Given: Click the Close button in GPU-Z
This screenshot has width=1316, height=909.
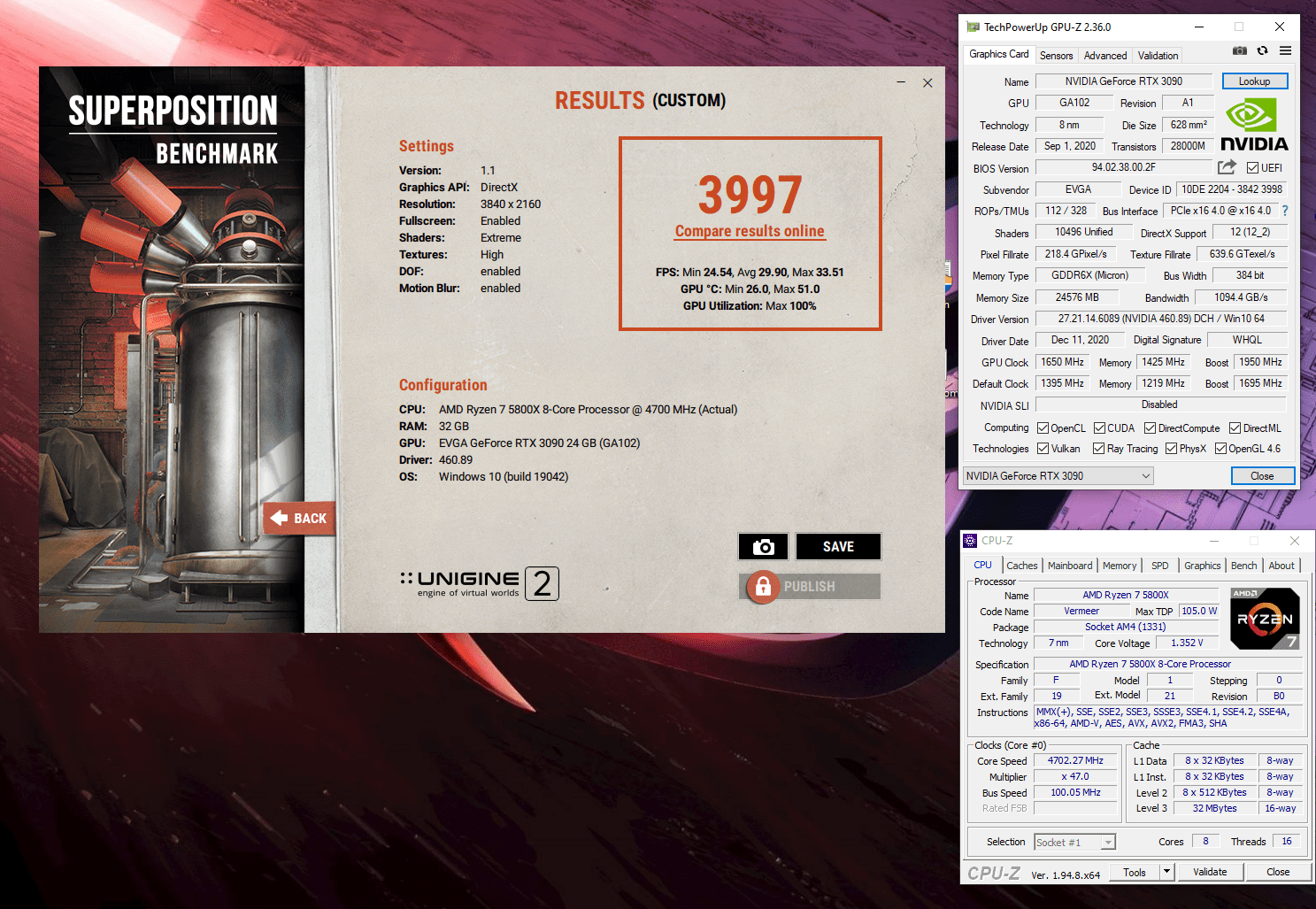Looking at the screenshot, I should (x=1262, y=476).
